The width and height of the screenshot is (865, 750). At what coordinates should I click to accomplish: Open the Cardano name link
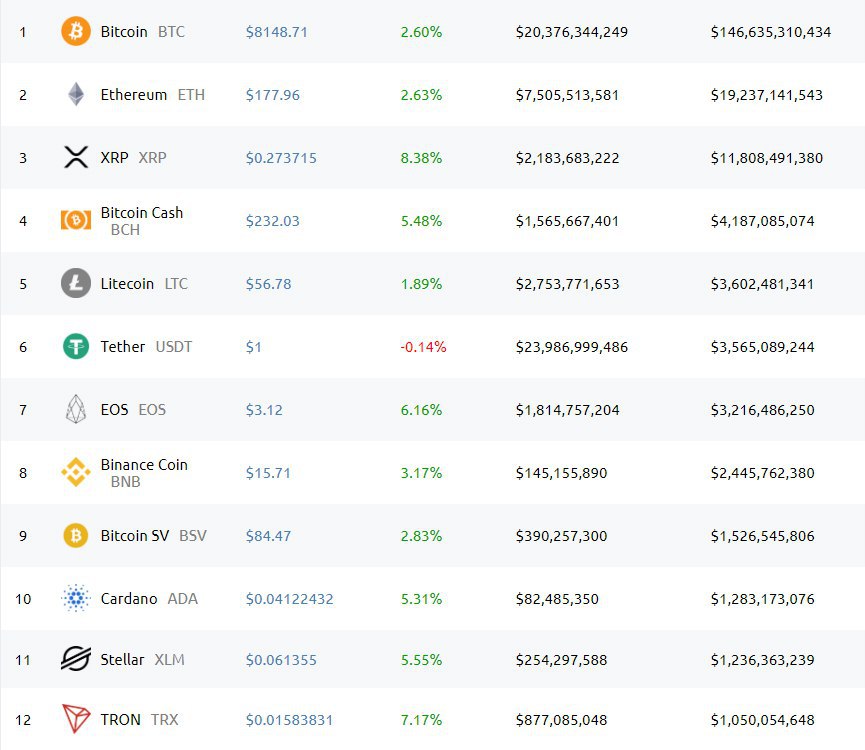[129, 599]
